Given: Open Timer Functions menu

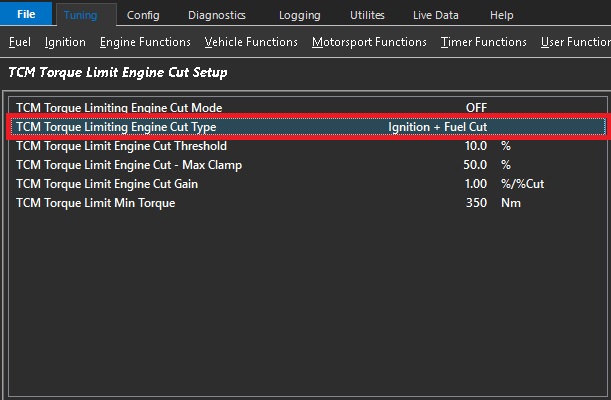Looking at the screenshot, I should click(x=483, y=42).
